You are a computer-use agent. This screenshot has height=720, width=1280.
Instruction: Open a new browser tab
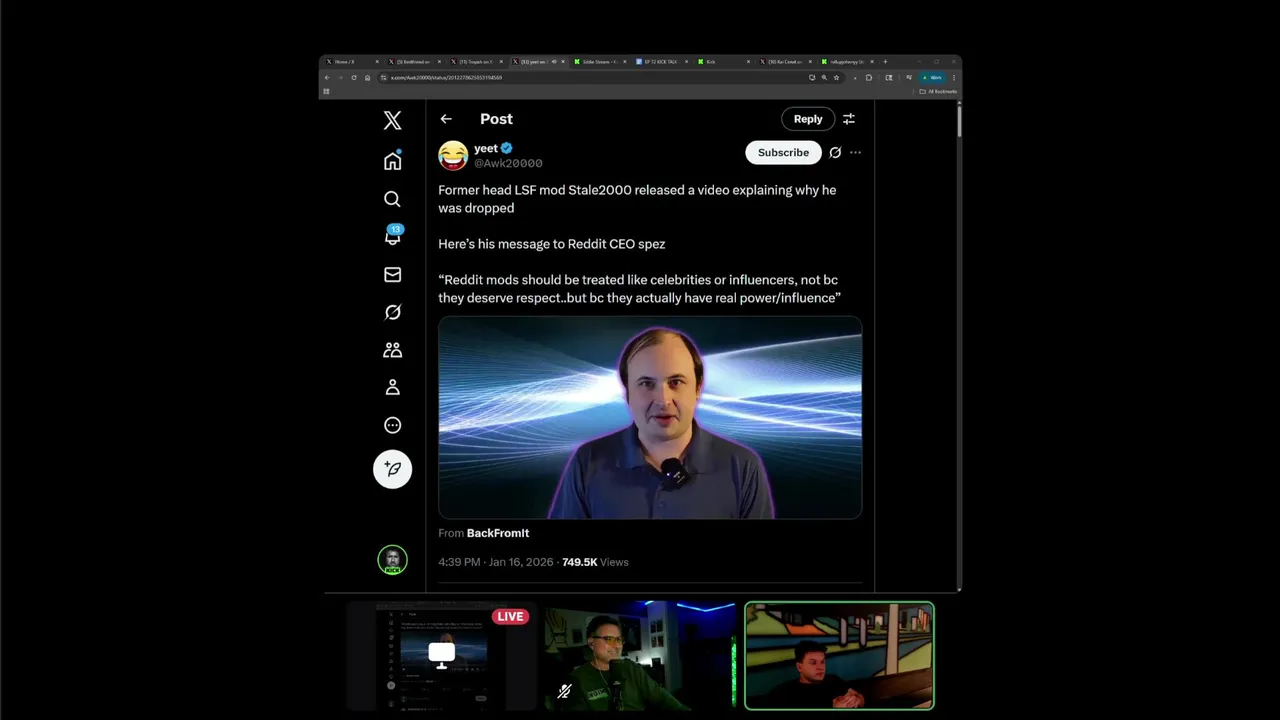[x=885, y=62]
